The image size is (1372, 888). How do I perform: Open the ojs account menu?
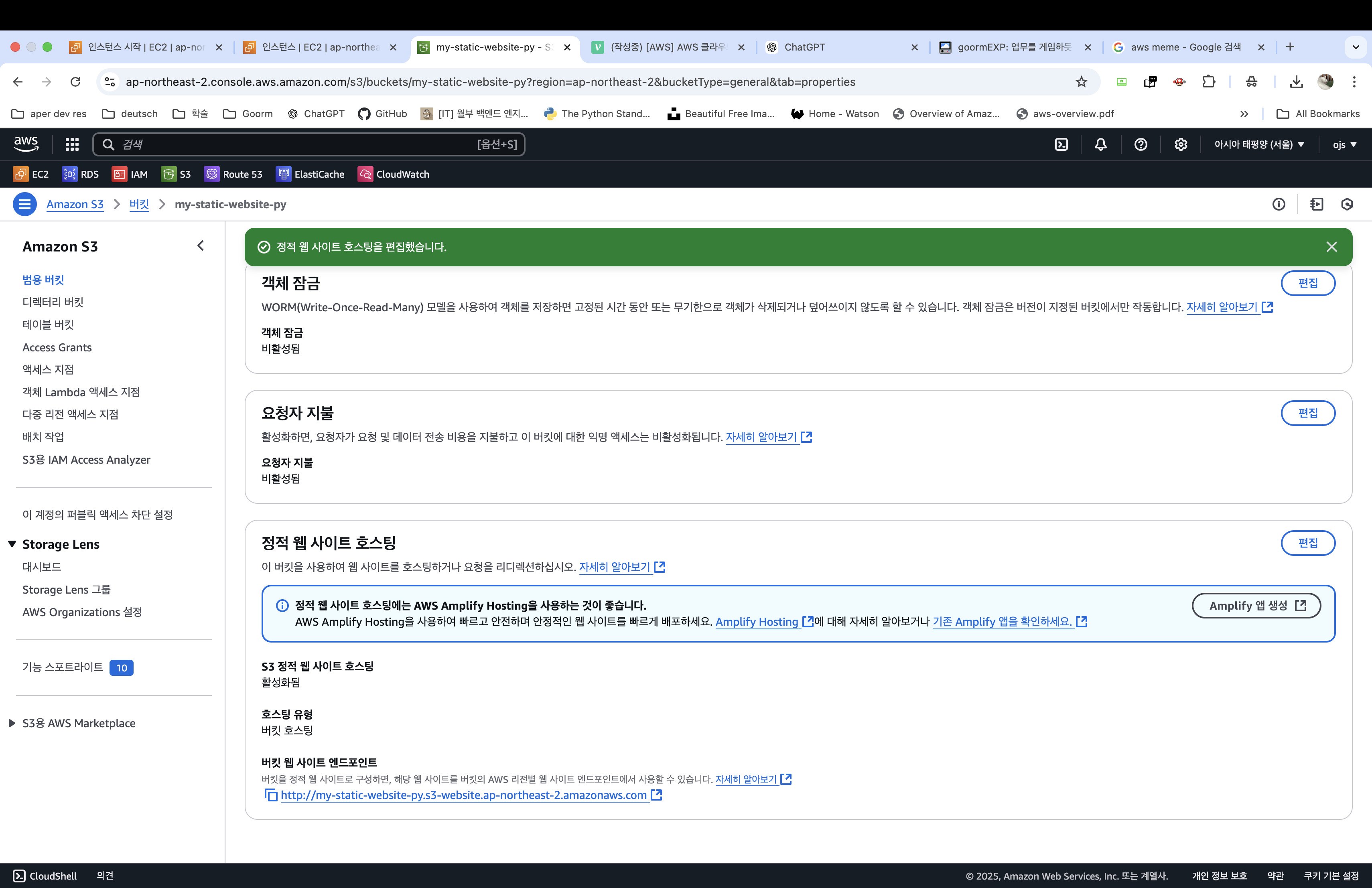pos(1344,144)
